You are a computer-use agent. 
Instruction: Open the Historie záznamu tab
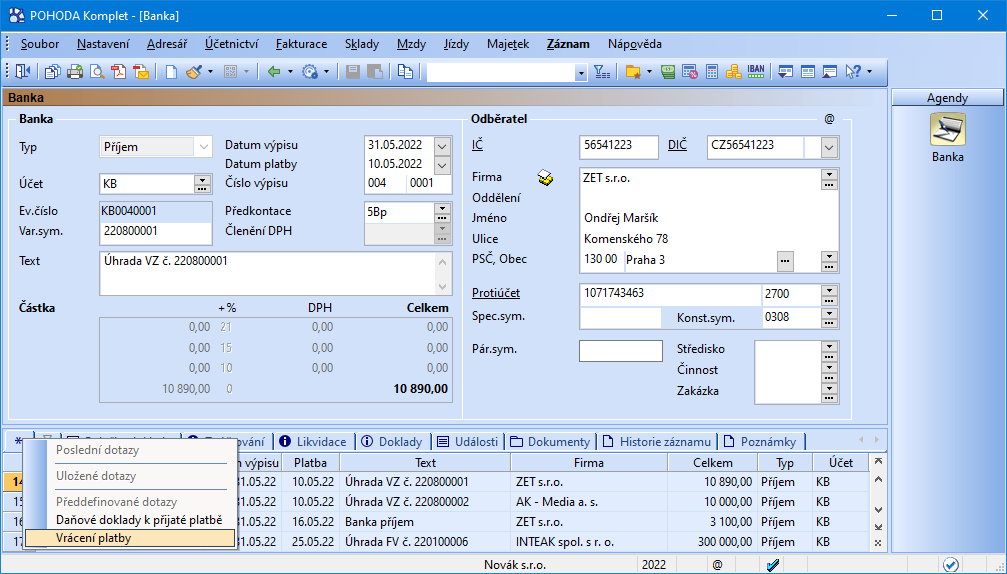tap(656, 441)
